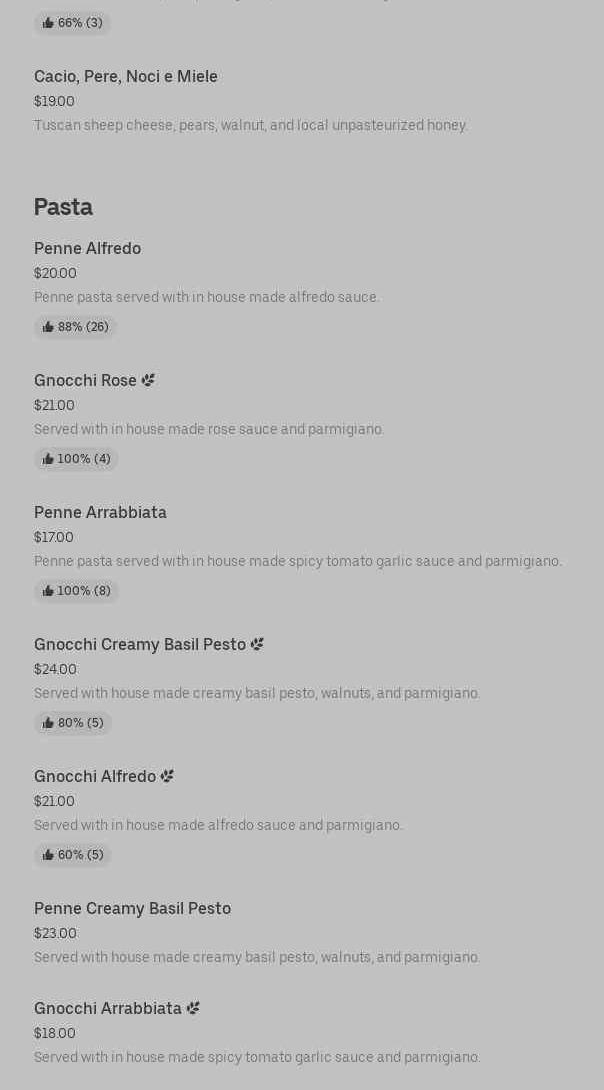Click the leaf icon beside Gnocchi Creamy Basil Pesto
Screen dimensions: 604x1090
(x=257, y=644)
